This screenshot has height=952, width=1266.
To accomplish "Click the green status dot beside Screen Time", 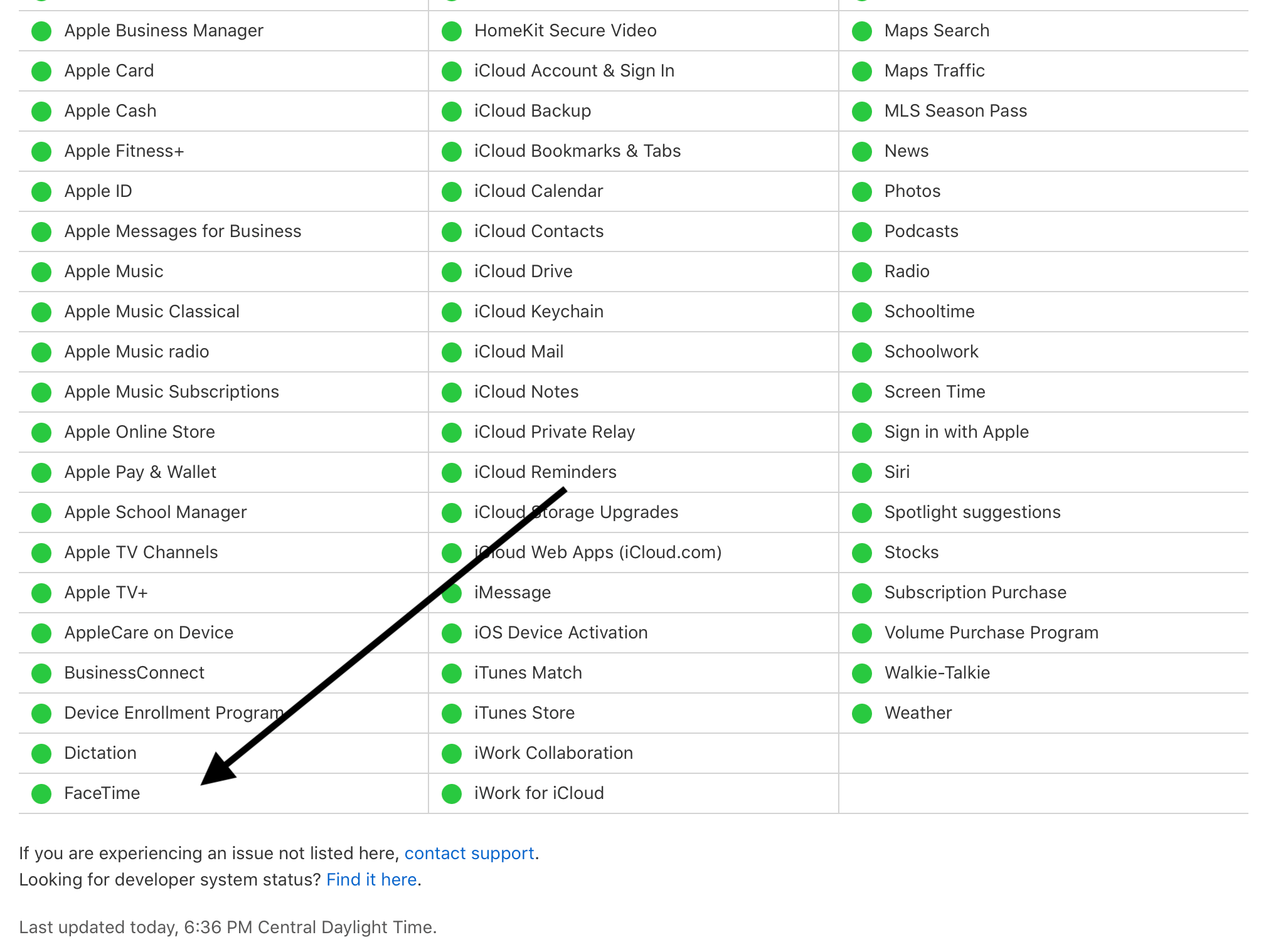I will (x=862, y=393).
